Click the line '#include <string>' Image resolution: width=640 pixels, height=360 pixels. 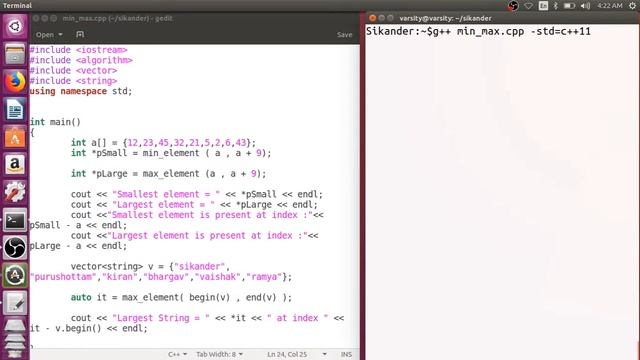coord(73,81)
